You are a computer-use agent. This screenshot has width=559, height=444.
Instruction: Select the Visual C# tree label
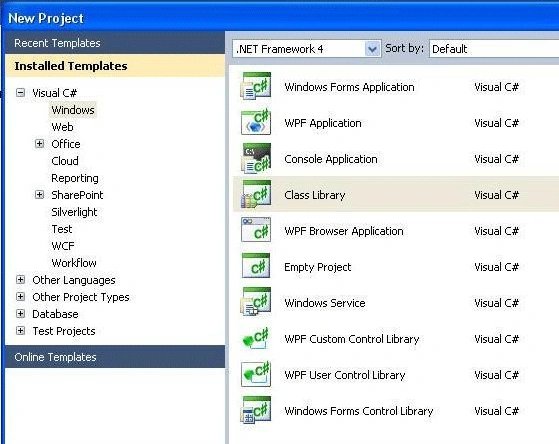coord(55,93)
